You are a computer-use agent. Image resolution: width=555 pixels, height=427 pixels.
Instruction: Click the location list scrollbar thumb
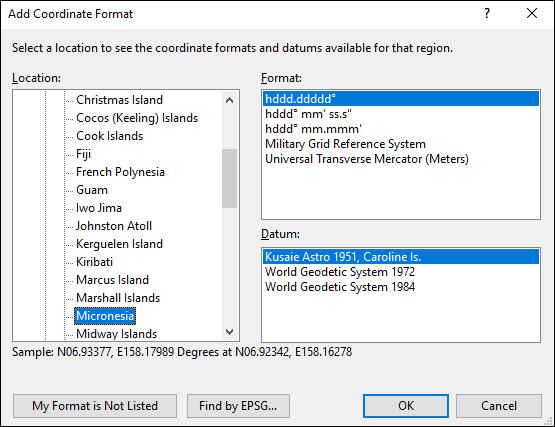[229, 178]
